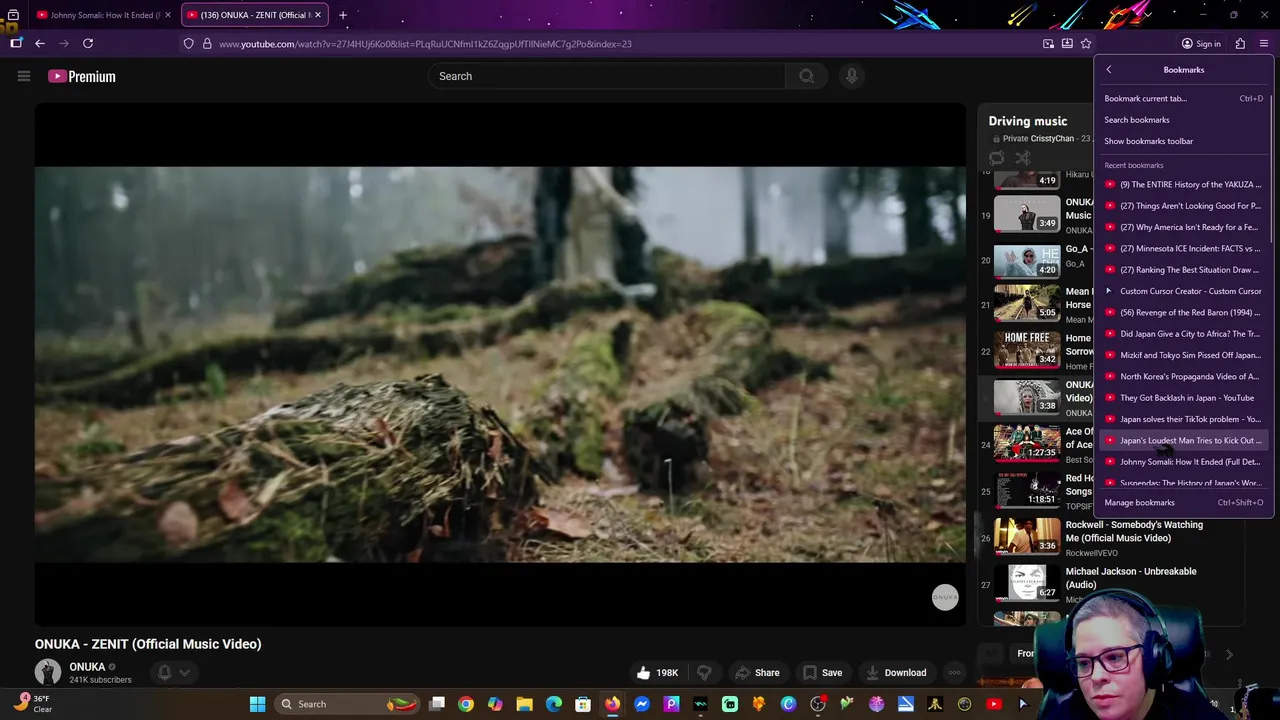
Task: Open Japan's Loudest Man bookmark
Action: pyautogui.click(x=1183, y=440)
